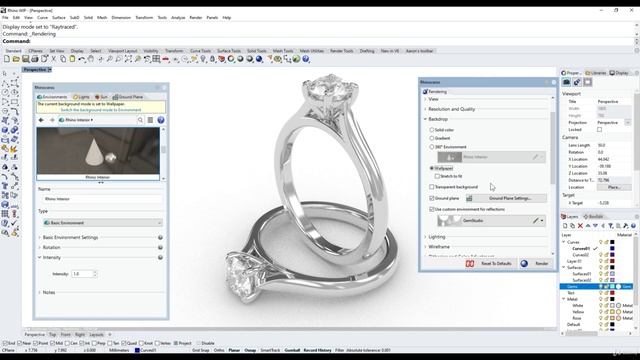Click the Print icon in Standard toolbar
The image size is (640, 360).
(x=35, y=59)
